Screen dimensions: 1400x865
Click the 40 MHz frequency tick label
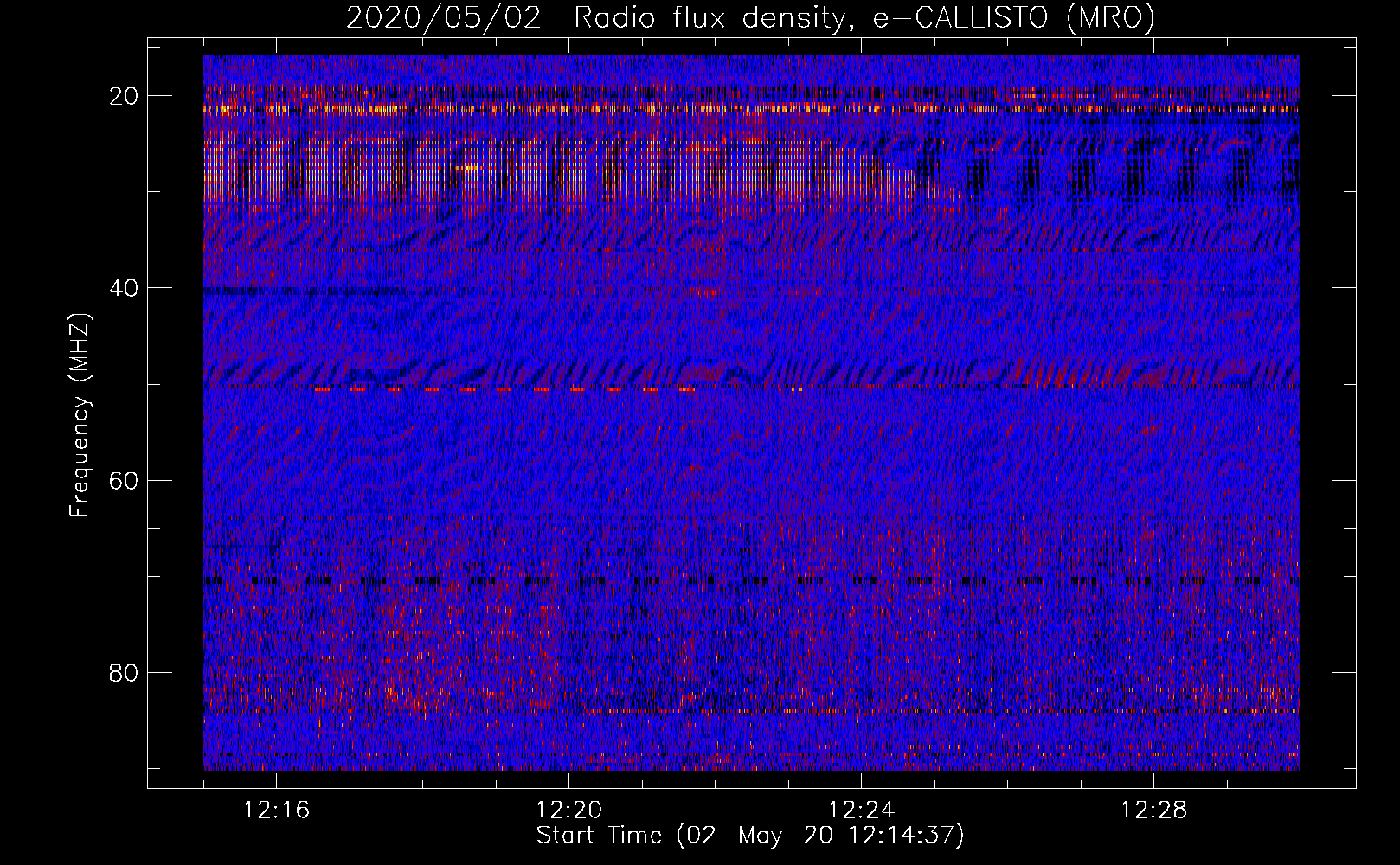click(x=124, y=288)
